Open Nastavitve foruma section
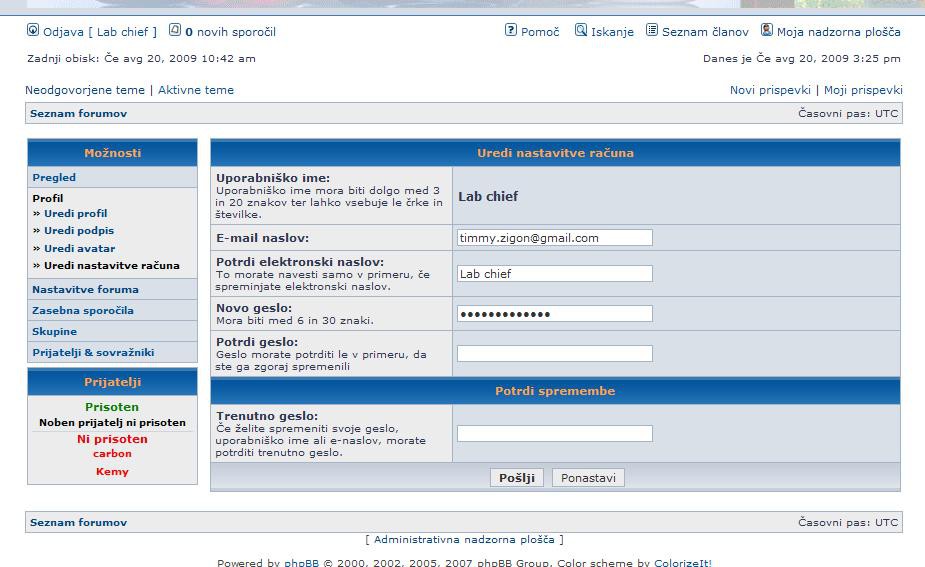The image size is (925, 567). click(x=85, y=289)
